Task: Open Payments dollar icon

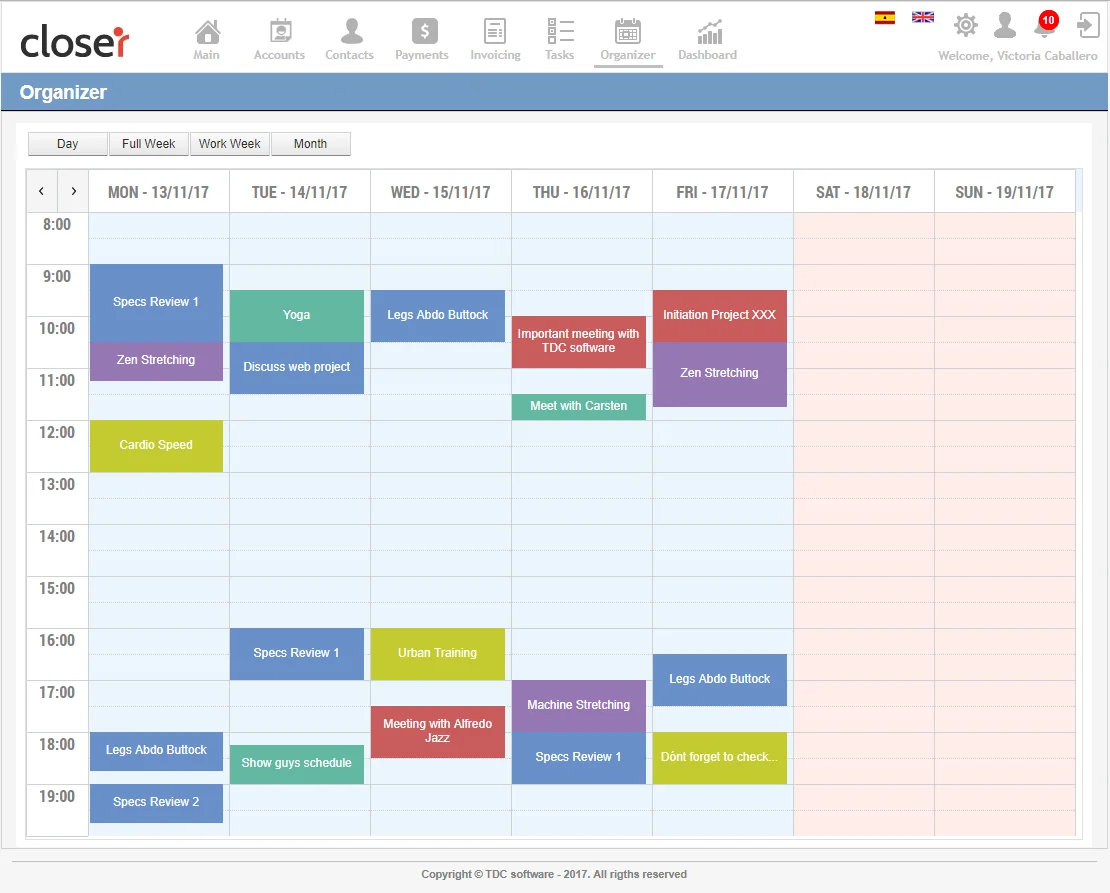Action: [x=422, y=32]
